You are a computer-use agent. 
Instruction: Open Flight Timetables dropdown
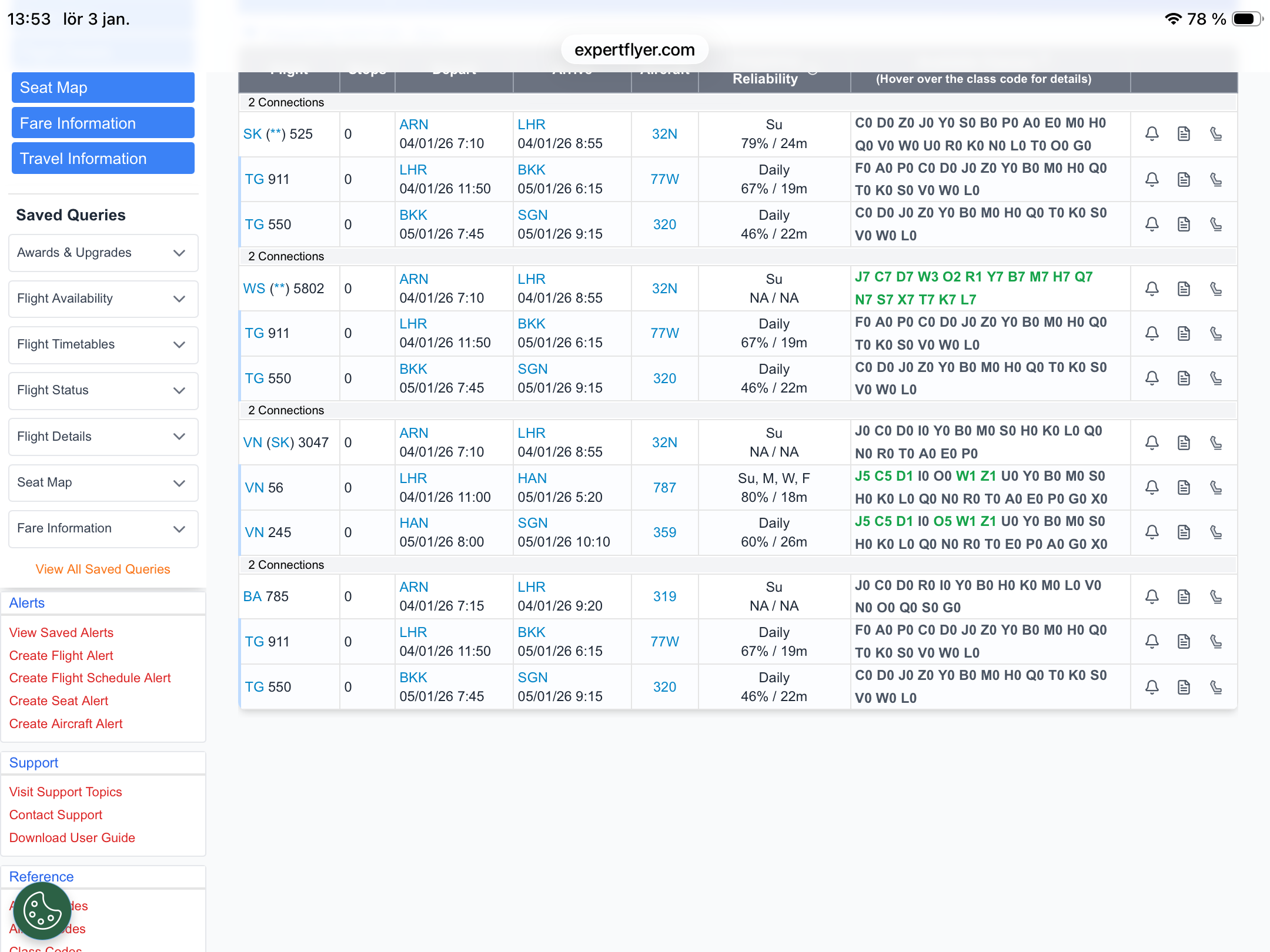click(x=103, y=344)
